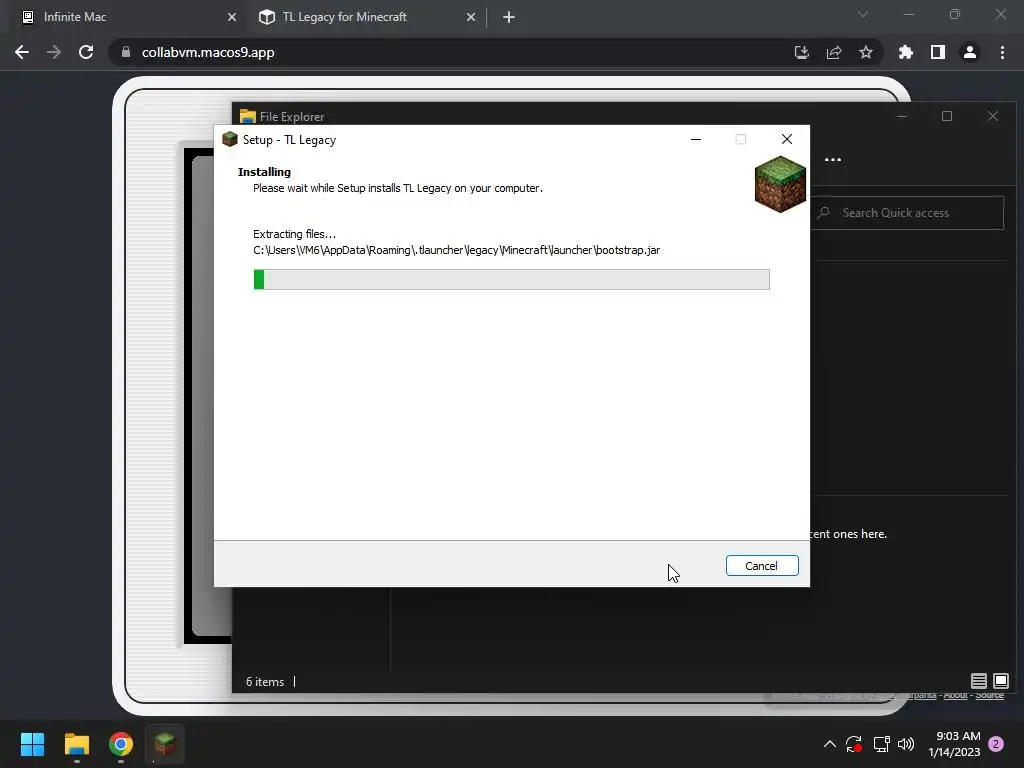This screenshot has width=1024, height=768.
Task: Click the bootstrap.jar extraction path text
Action: pyautogui.click(x=456, y=250)
